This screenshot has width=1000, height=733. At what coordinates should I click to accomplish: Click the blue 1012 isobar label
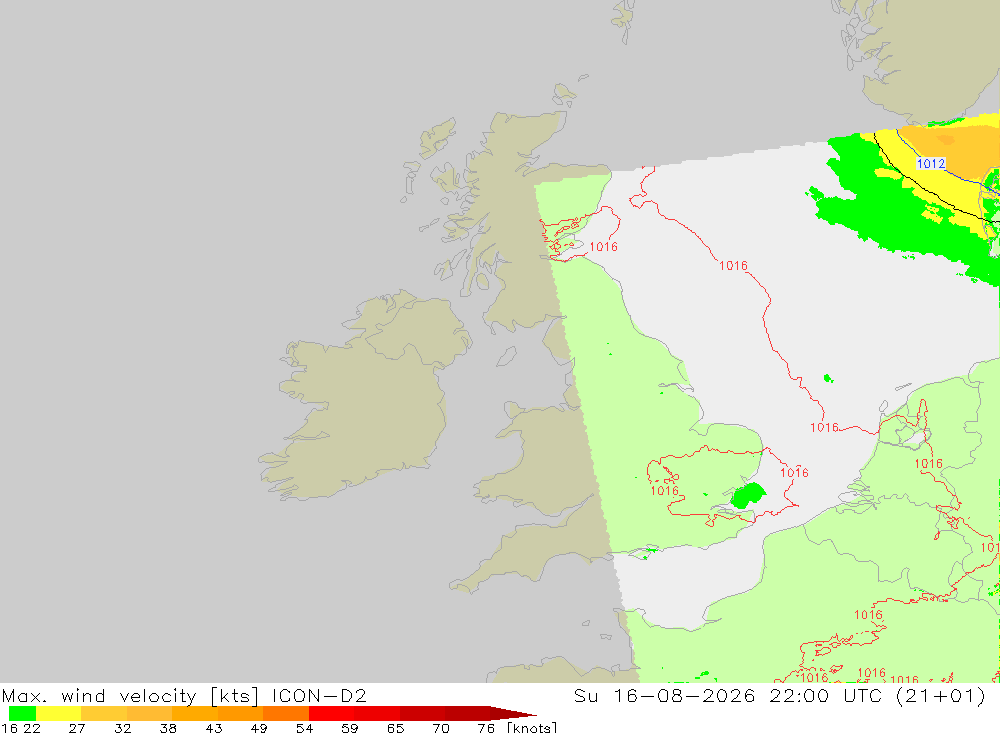click(930, 163)
